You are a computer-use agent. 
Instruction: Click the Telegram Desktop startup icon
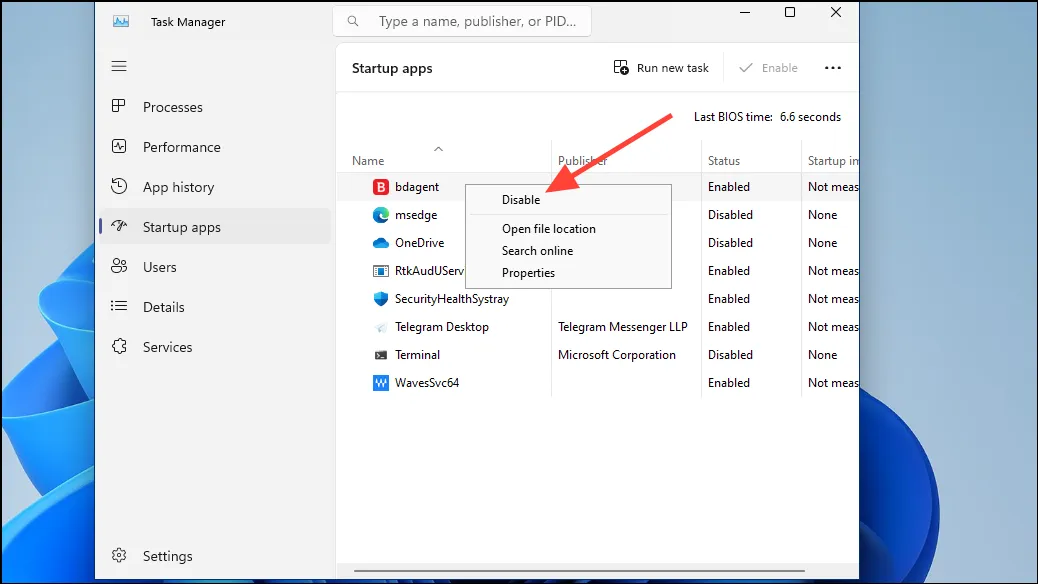pyautogui.click(x=381, y=327)
